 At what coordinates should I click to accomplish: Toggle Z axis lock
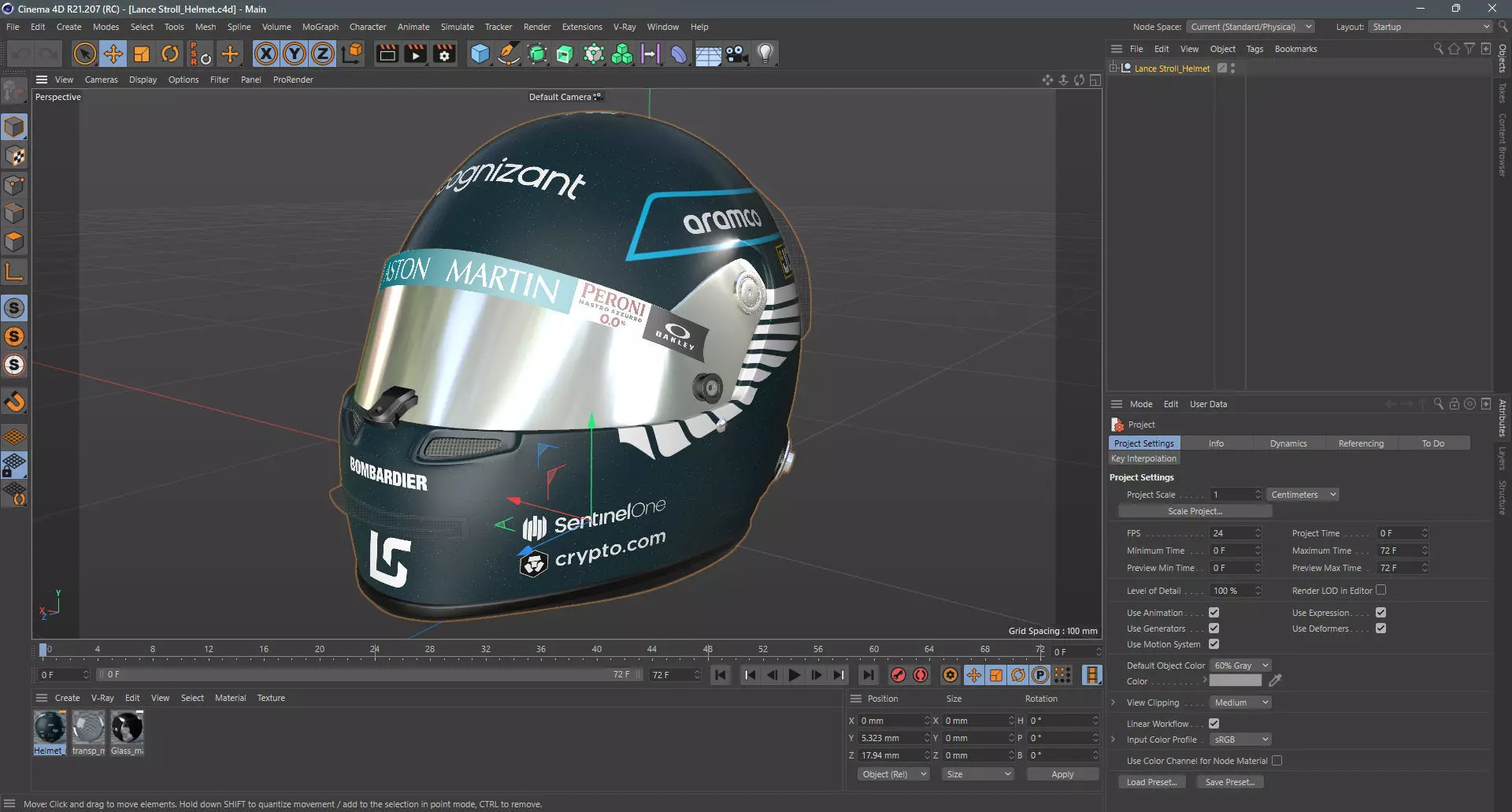click(x=323, y=54)
